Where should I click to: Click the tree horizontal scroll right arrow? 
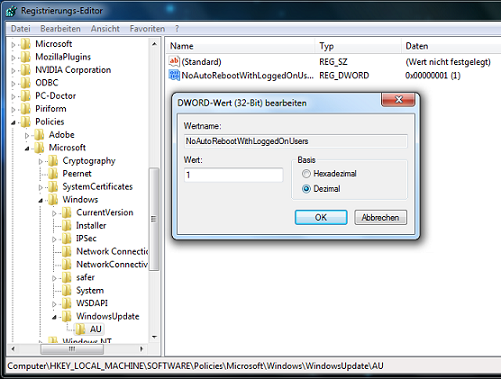[141, 349]
